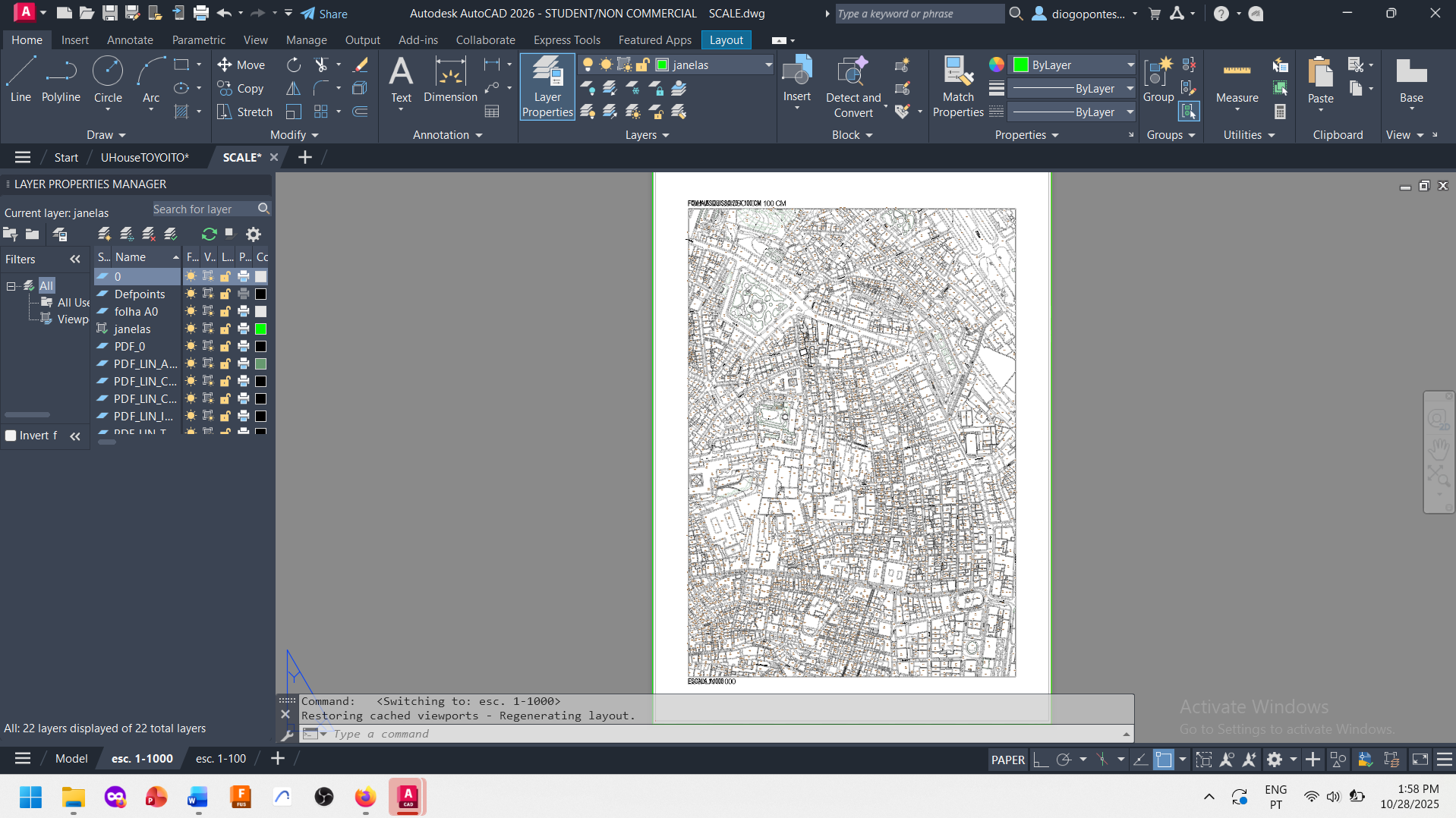Refresh the layer list in Layer Manager
Viewport: 1456px width, 818px height.
coord(209,234)
